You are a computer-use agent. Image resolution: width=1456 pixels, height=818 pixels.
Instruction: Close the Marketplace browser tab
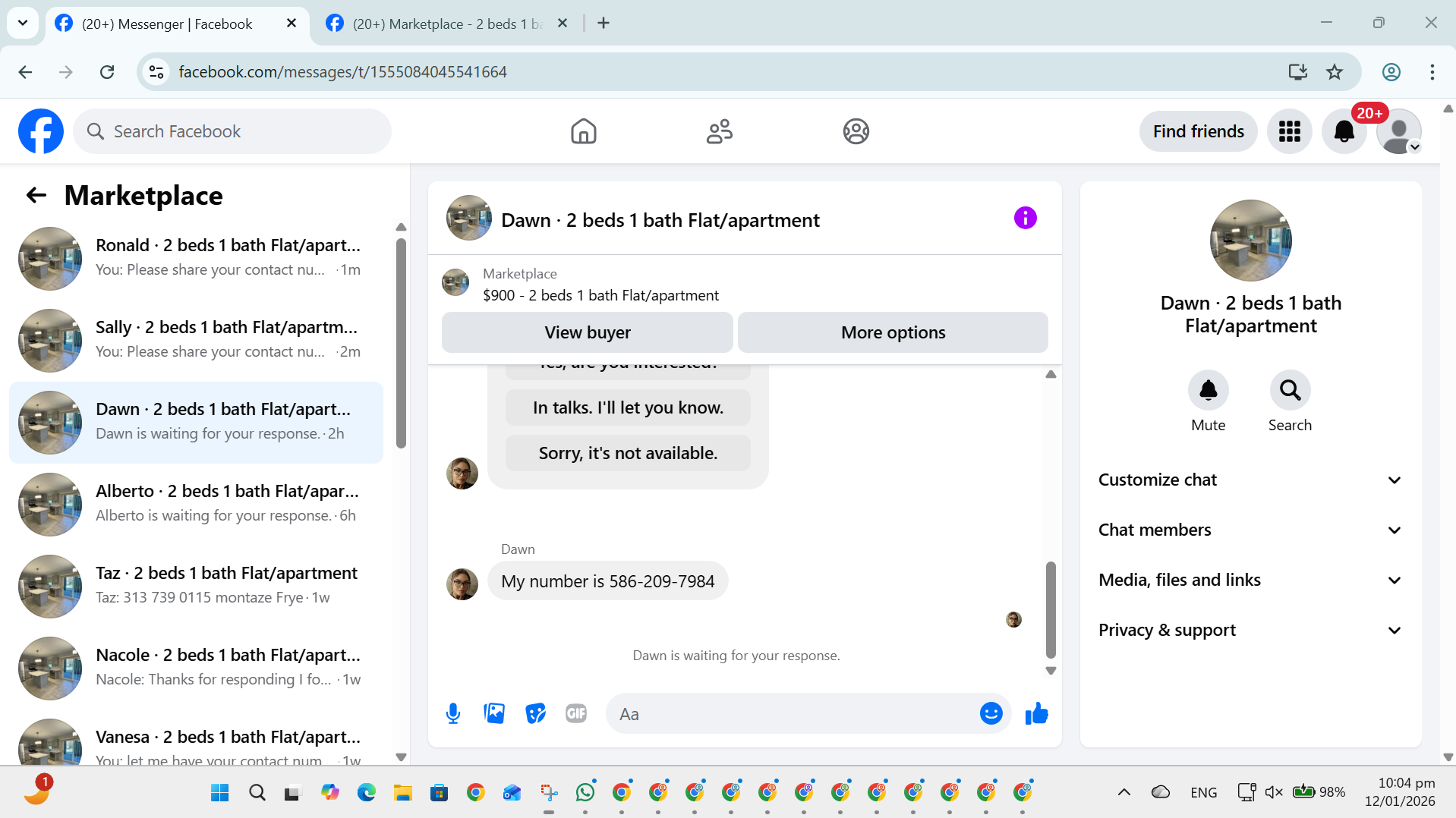pos(563,24)
